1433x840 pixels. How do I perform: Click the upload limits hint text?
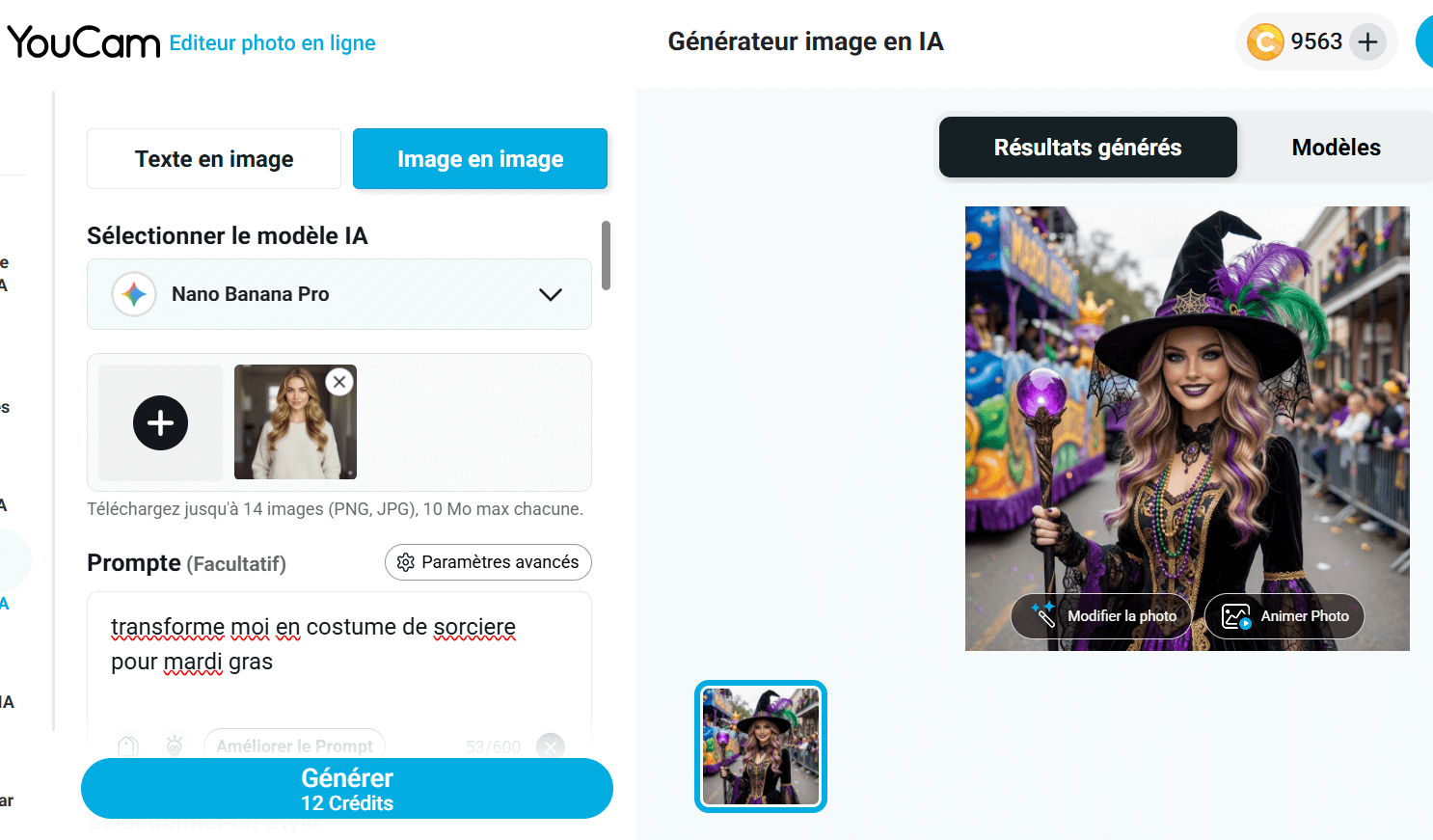(x=335, y=509)
